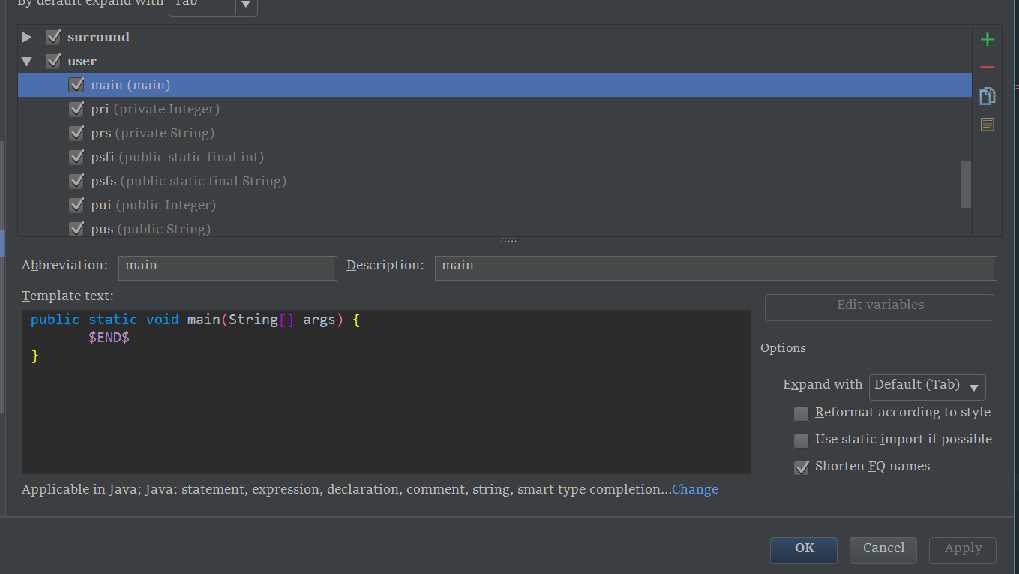Screen dimensions: 1019x574
Task: Add a new live template with plus icon
Action: 987,40
